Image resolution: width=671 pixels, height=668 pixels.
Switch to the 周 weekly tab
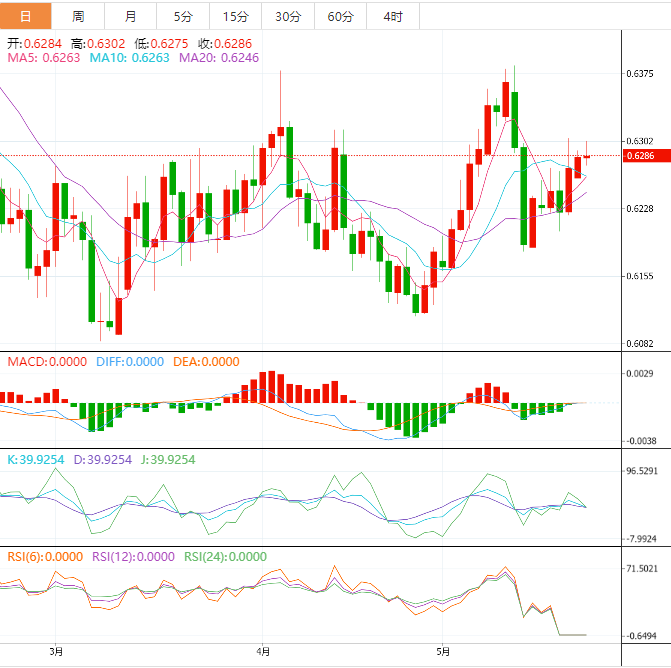(78, 16)
